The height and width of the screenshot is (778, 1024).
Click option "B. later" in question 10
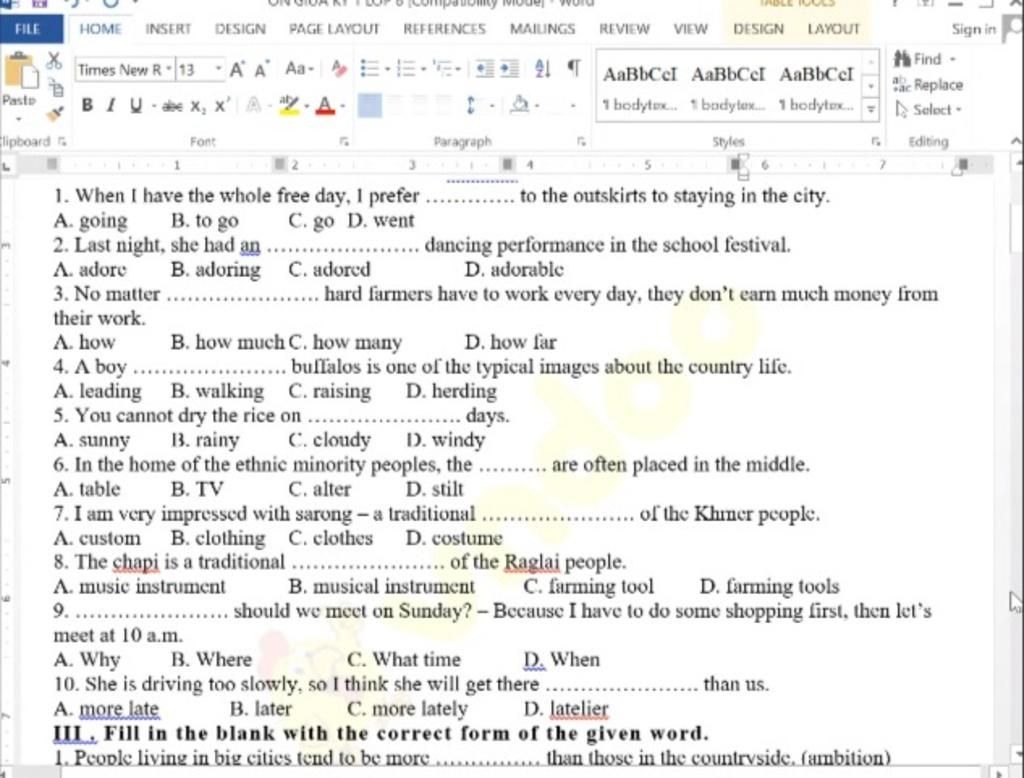pyautogui.click(x=261, y=709)
